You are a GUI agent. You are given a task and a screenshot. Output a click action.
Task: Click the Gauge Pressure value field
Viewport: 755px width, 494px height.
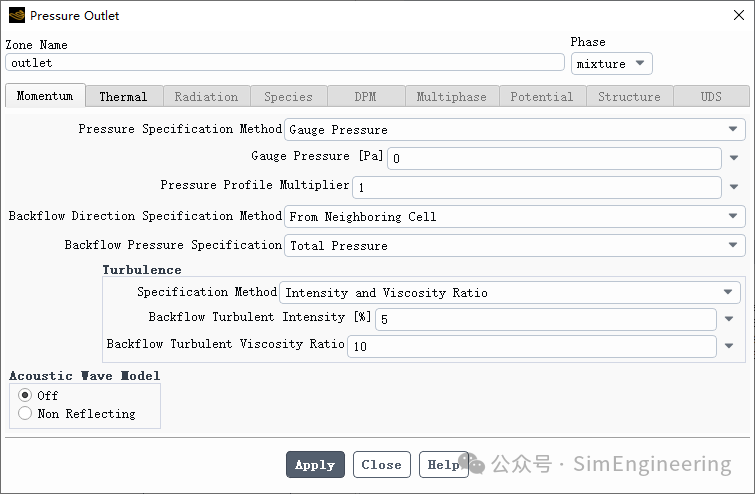click(x=554, y=158)
